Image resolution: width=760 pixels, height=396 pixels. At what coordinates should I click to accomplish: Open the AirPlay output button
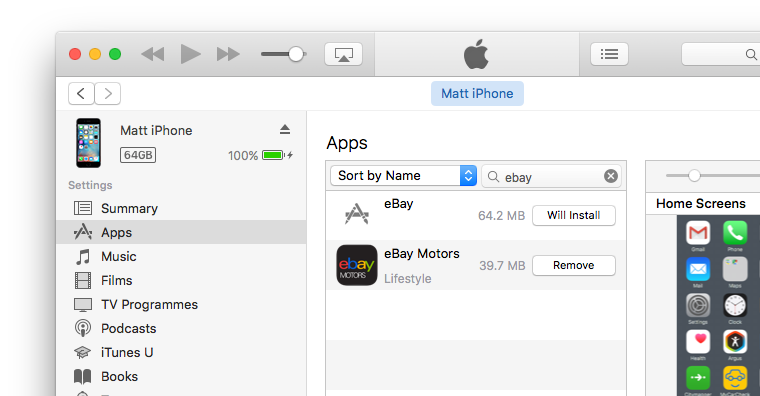343,54
